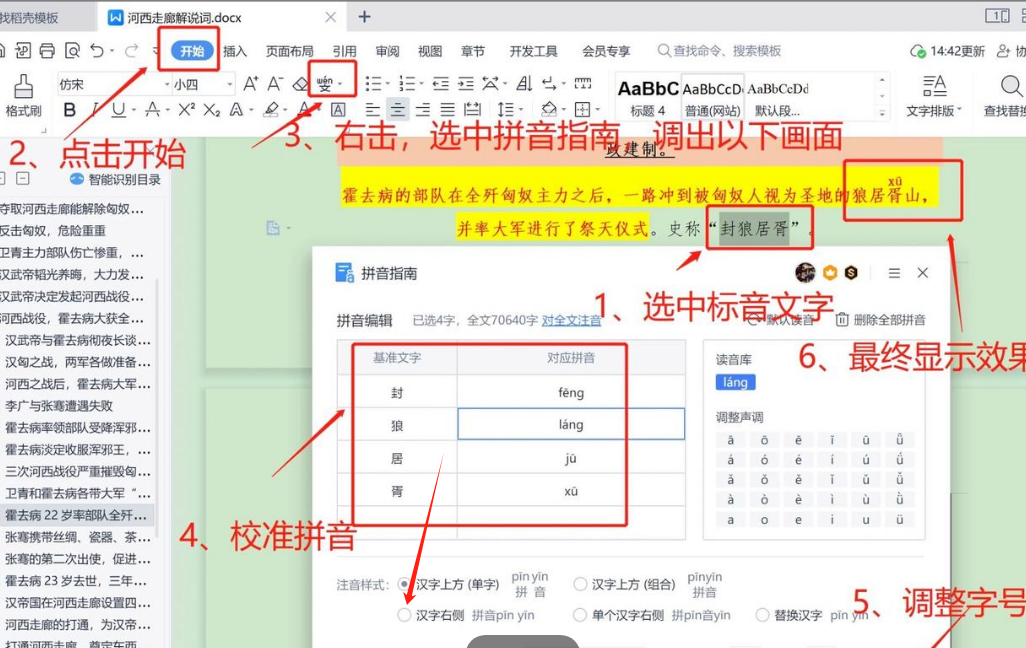Click the decrease indent icon
The height and width of the screenshot is (648, 1026).
(440, 84)
